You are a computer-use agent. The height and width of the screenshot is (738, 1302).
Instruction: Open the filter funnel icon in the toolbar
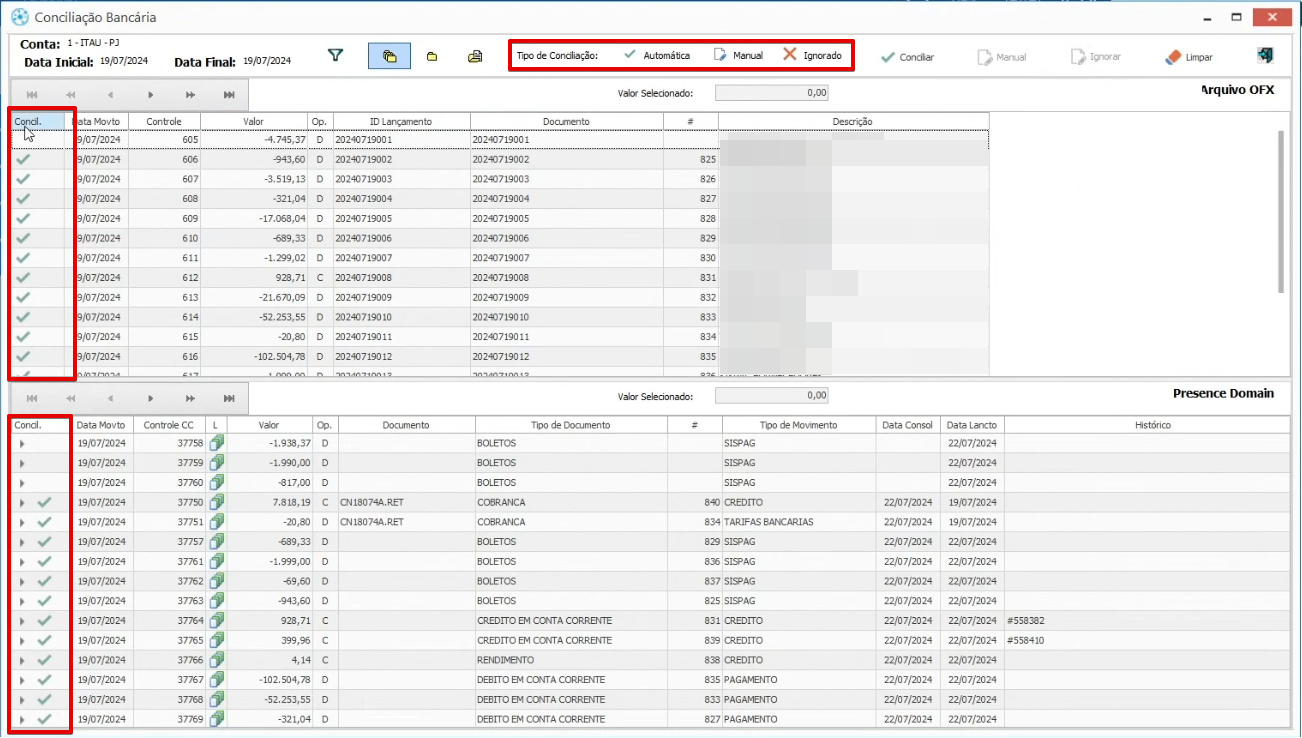coord(336,56)
